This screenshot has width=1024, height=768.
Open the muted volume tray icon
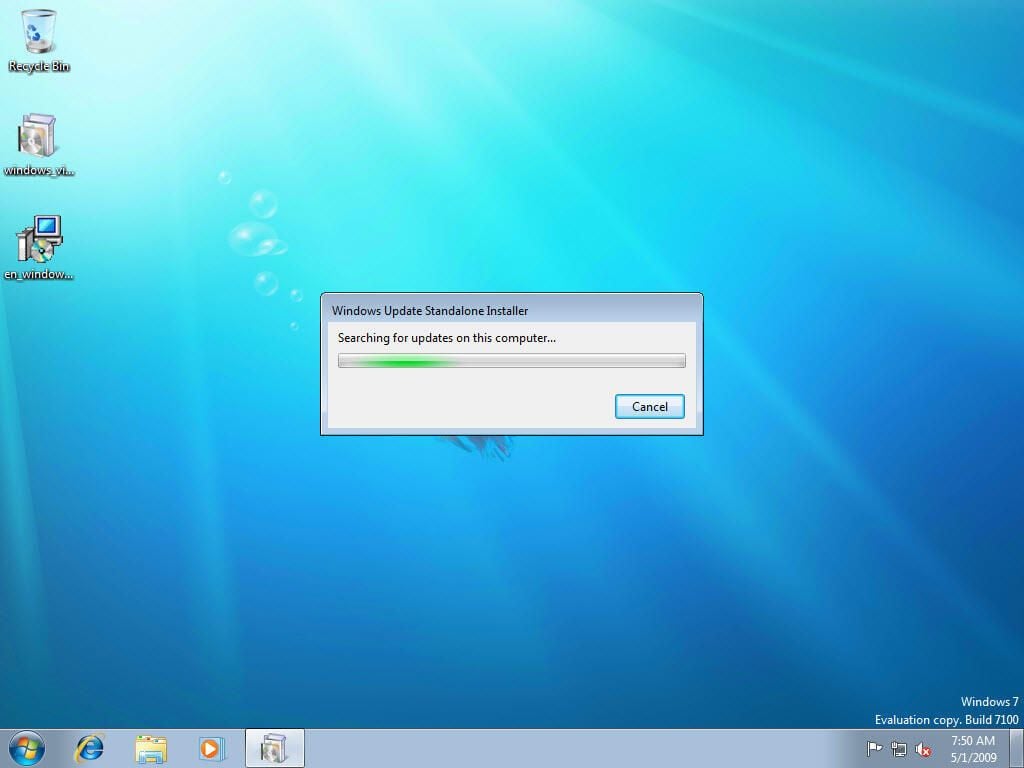coord(923,749)
